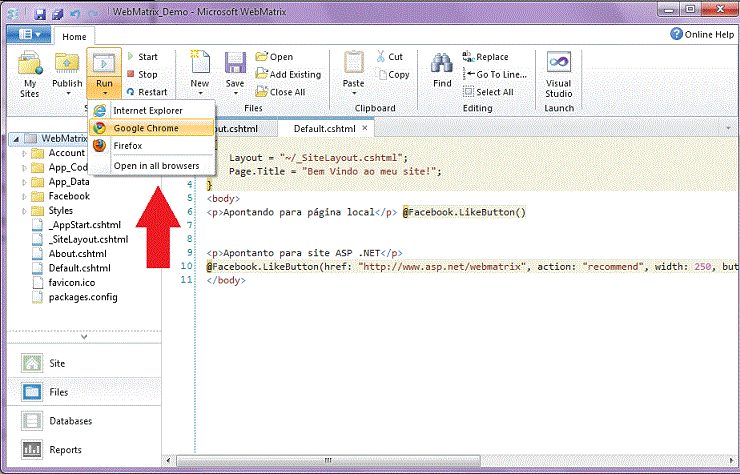Select favicon.ico file

click(63, 283)
